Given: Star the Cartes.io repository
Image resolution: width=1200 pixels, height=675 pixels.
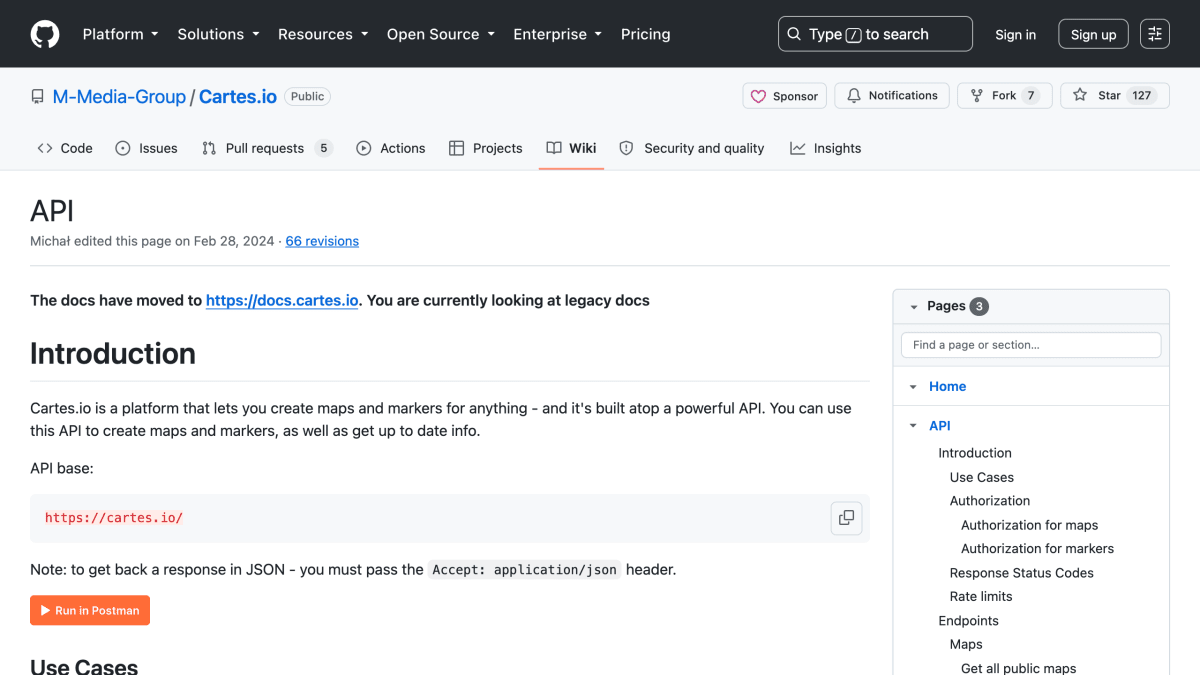Looking at the screenshot, I should coord(1114,96).
